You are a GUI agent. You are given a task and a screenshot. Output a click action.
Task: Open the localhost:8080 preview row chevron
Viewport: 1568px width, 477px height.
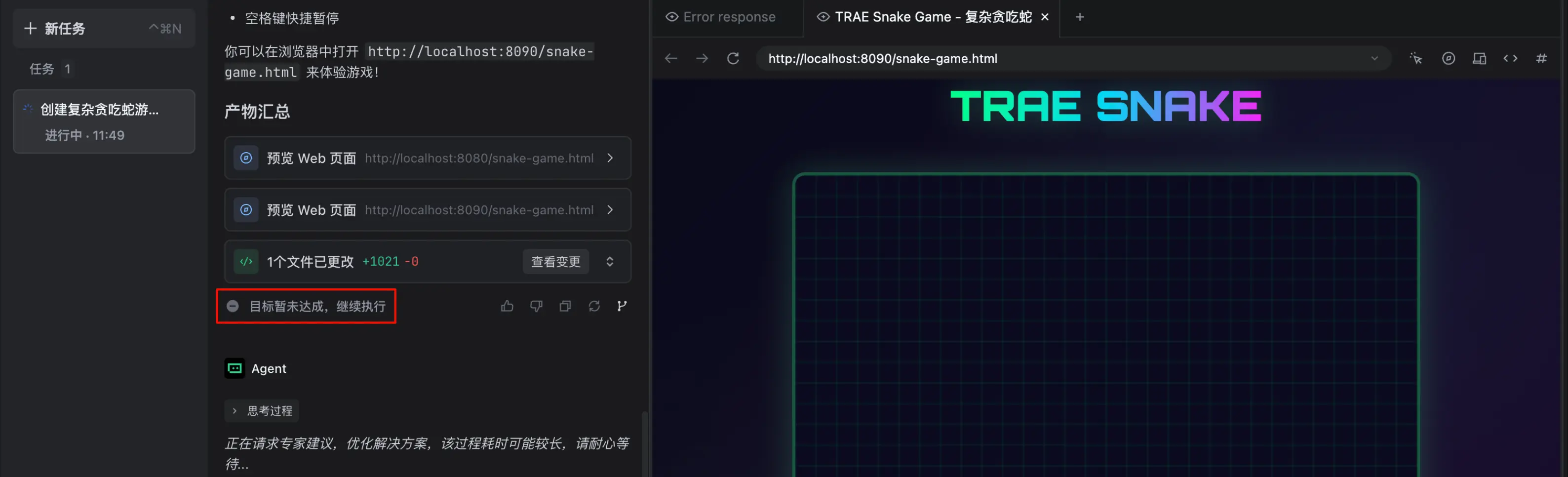610,158
